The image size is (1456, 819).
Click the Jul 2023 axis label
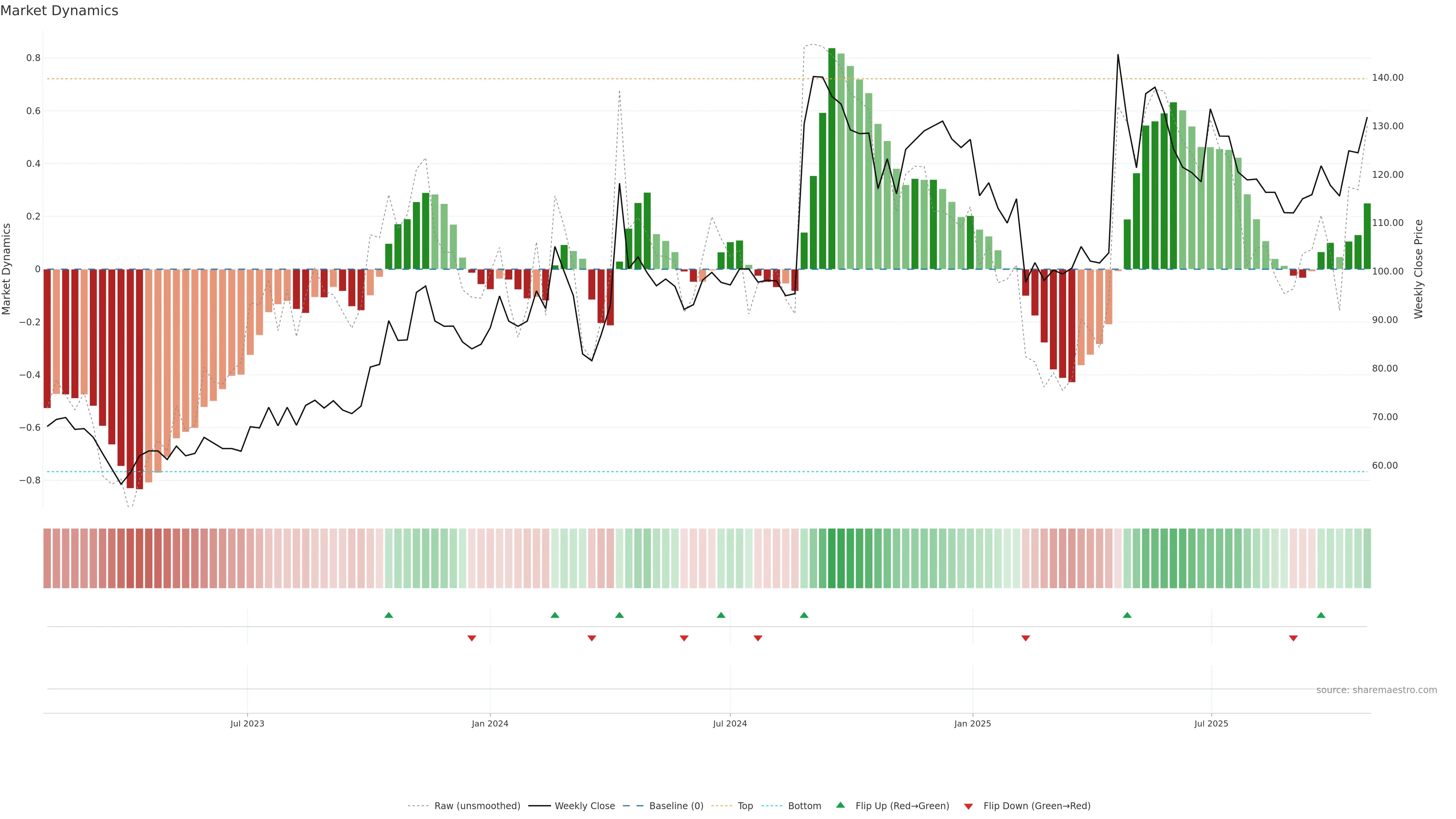[247, 723]
